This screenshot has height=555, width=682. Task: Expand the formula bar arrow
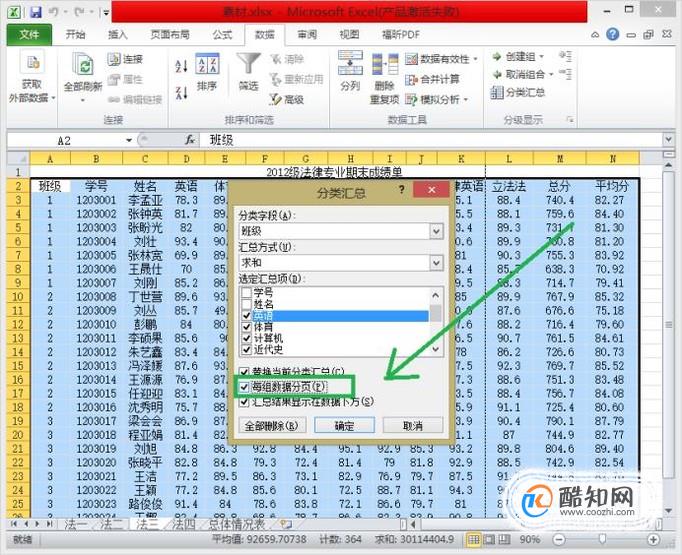click(x=669, y=140)
